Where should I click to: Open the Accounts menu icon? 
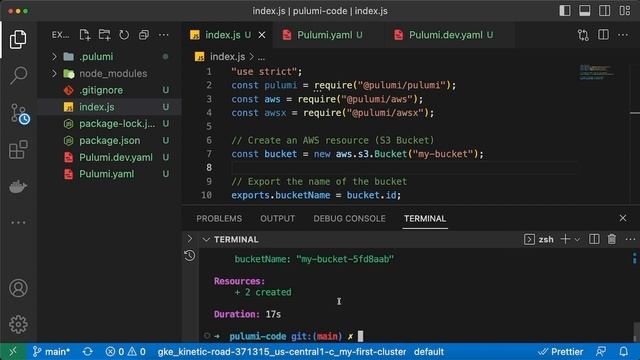[x=18, y=288]
